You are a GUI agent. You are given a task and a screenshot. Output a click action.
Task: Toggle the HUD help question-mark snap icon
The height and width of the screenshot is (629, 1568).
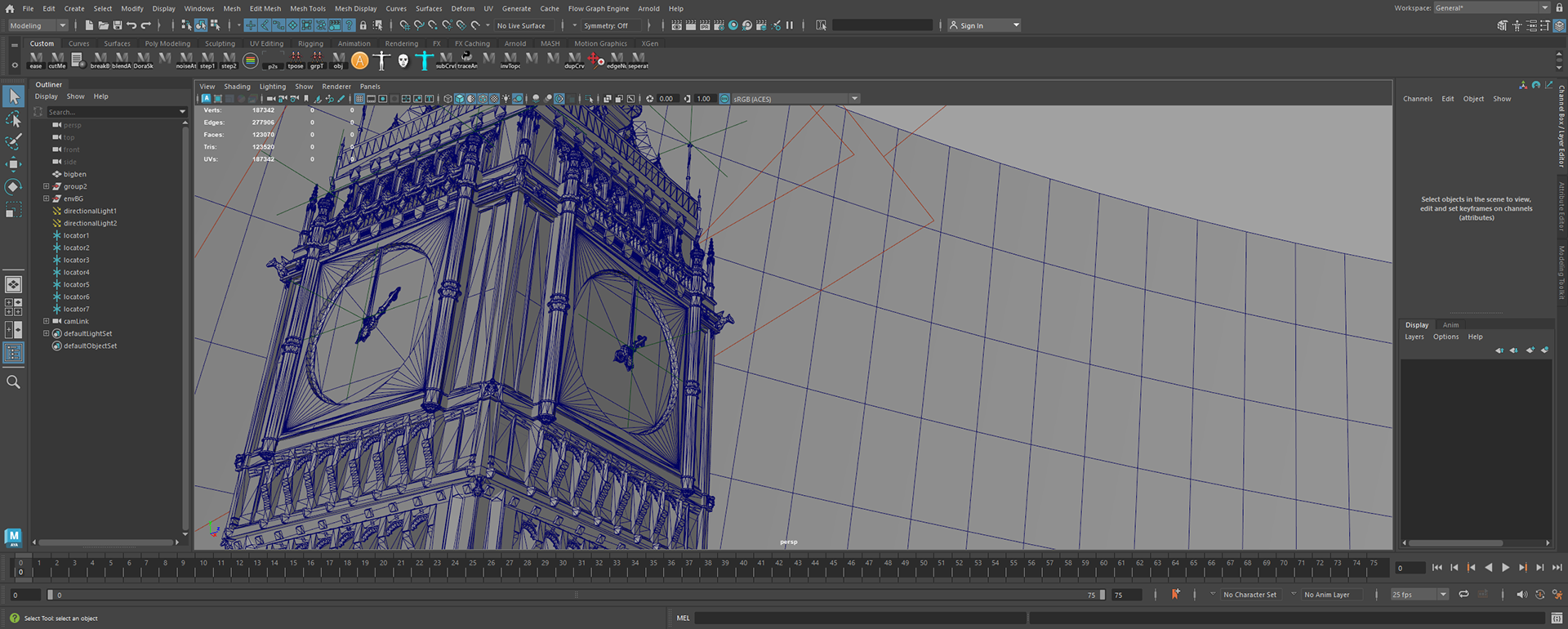(350, 25)
